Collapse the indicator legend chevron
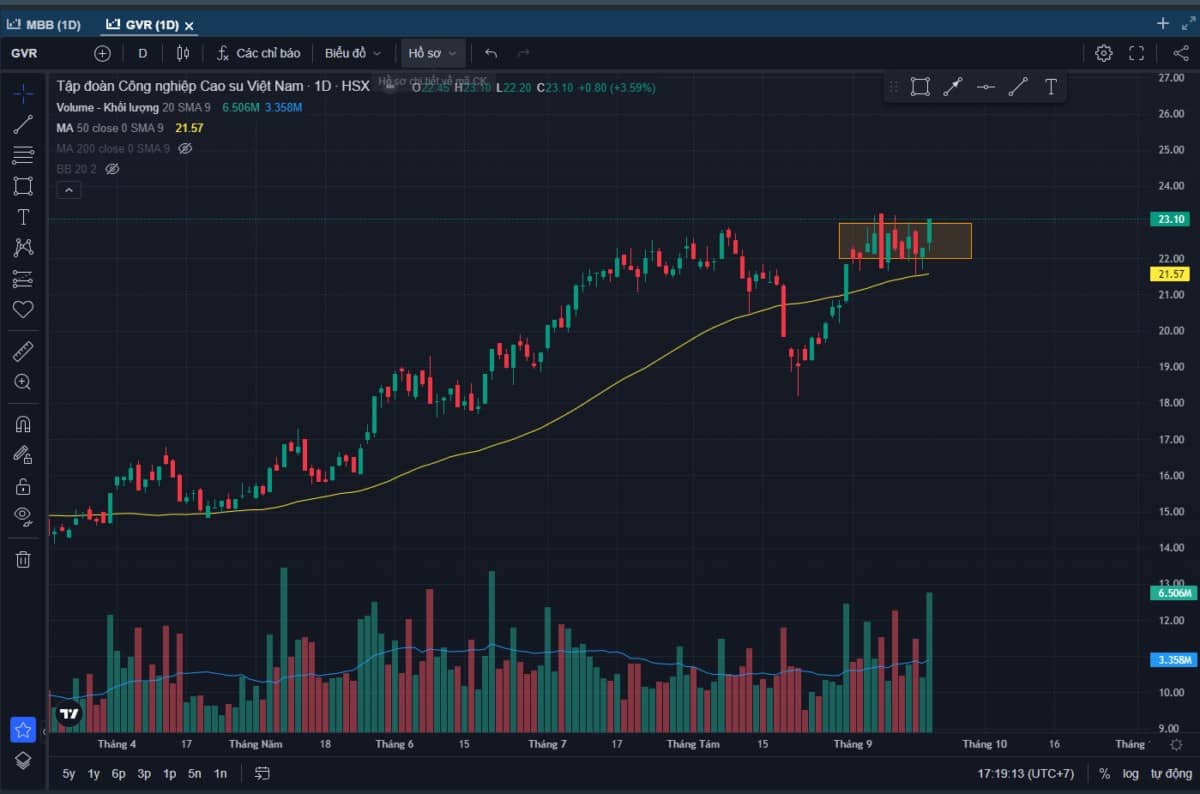This screenshot has width=1200, height=794. [68, 190]
